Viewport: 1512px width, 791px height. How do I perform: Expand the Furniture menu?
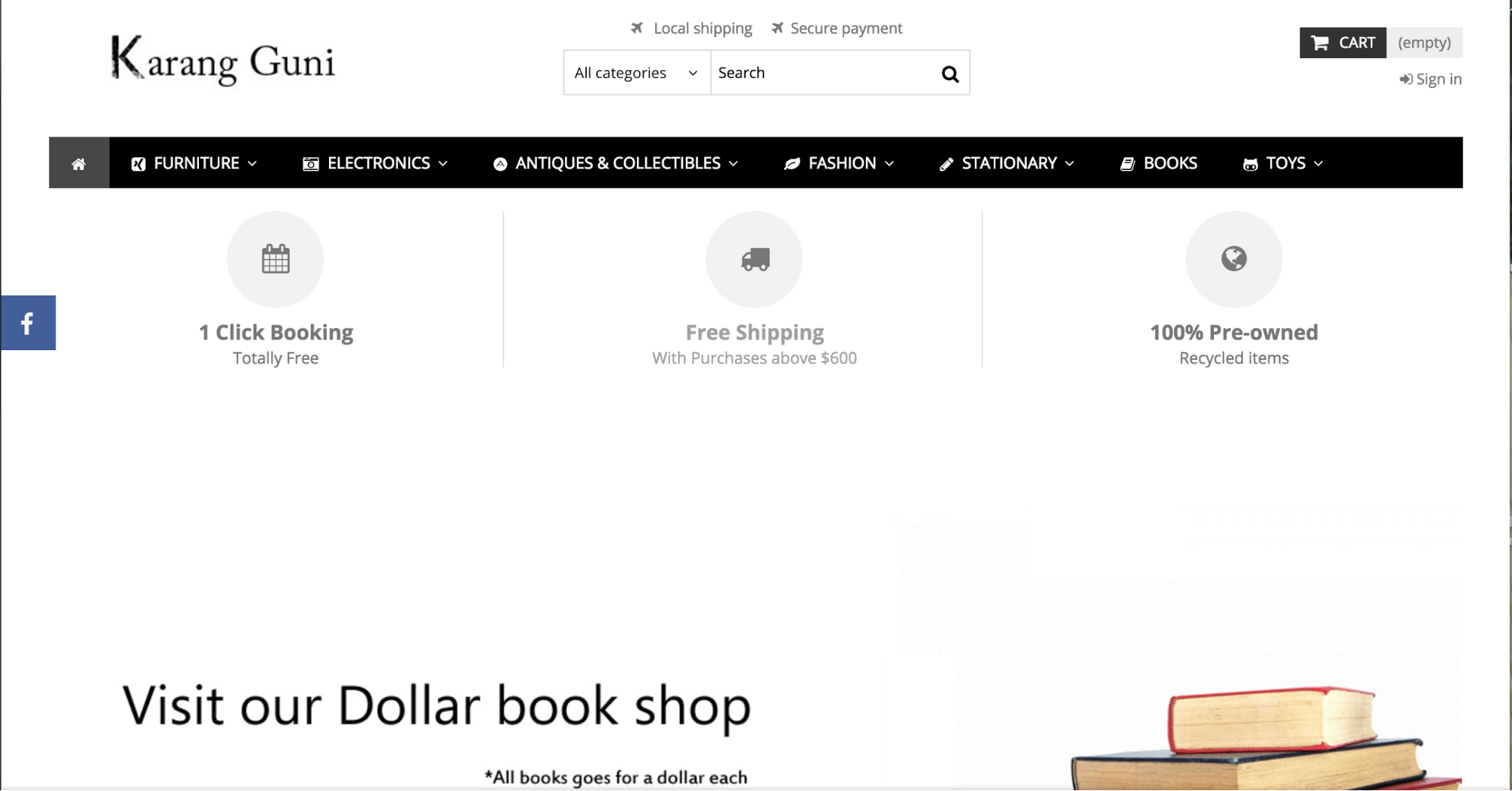click(194, 163)
